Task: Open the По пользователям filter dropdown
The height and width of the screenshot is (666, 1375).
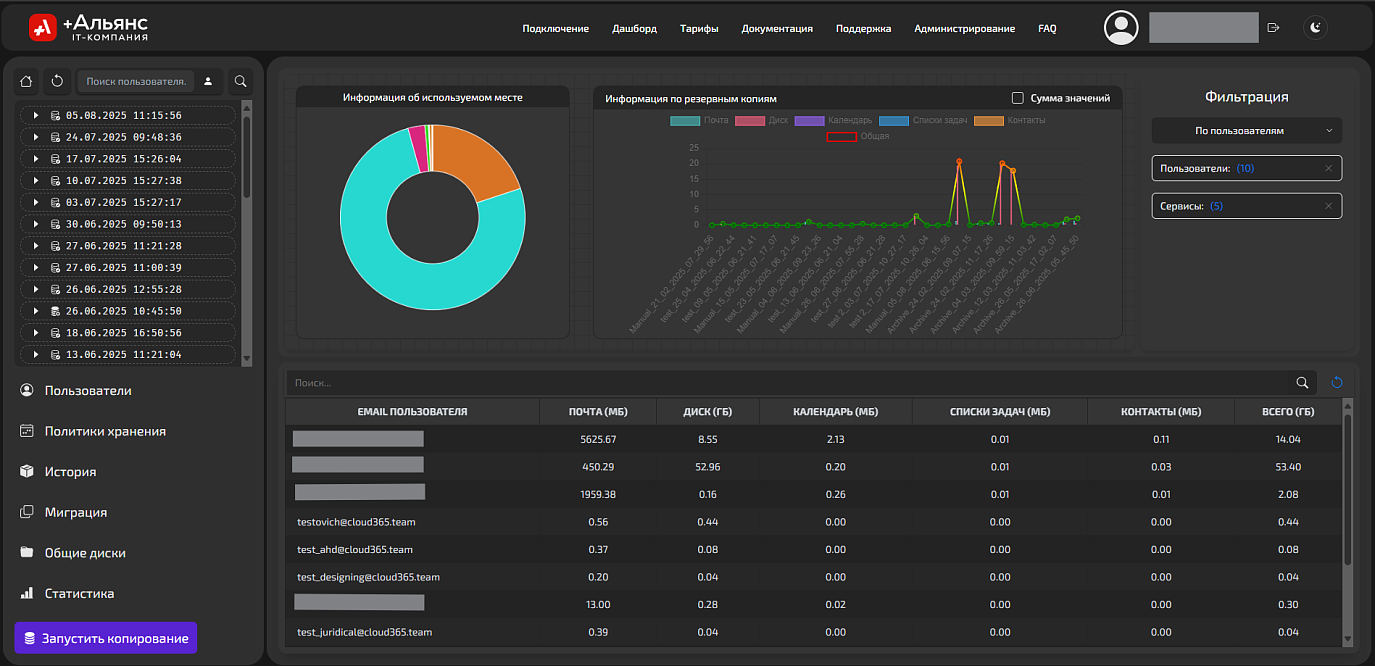Action: (x=1246, y=130)
